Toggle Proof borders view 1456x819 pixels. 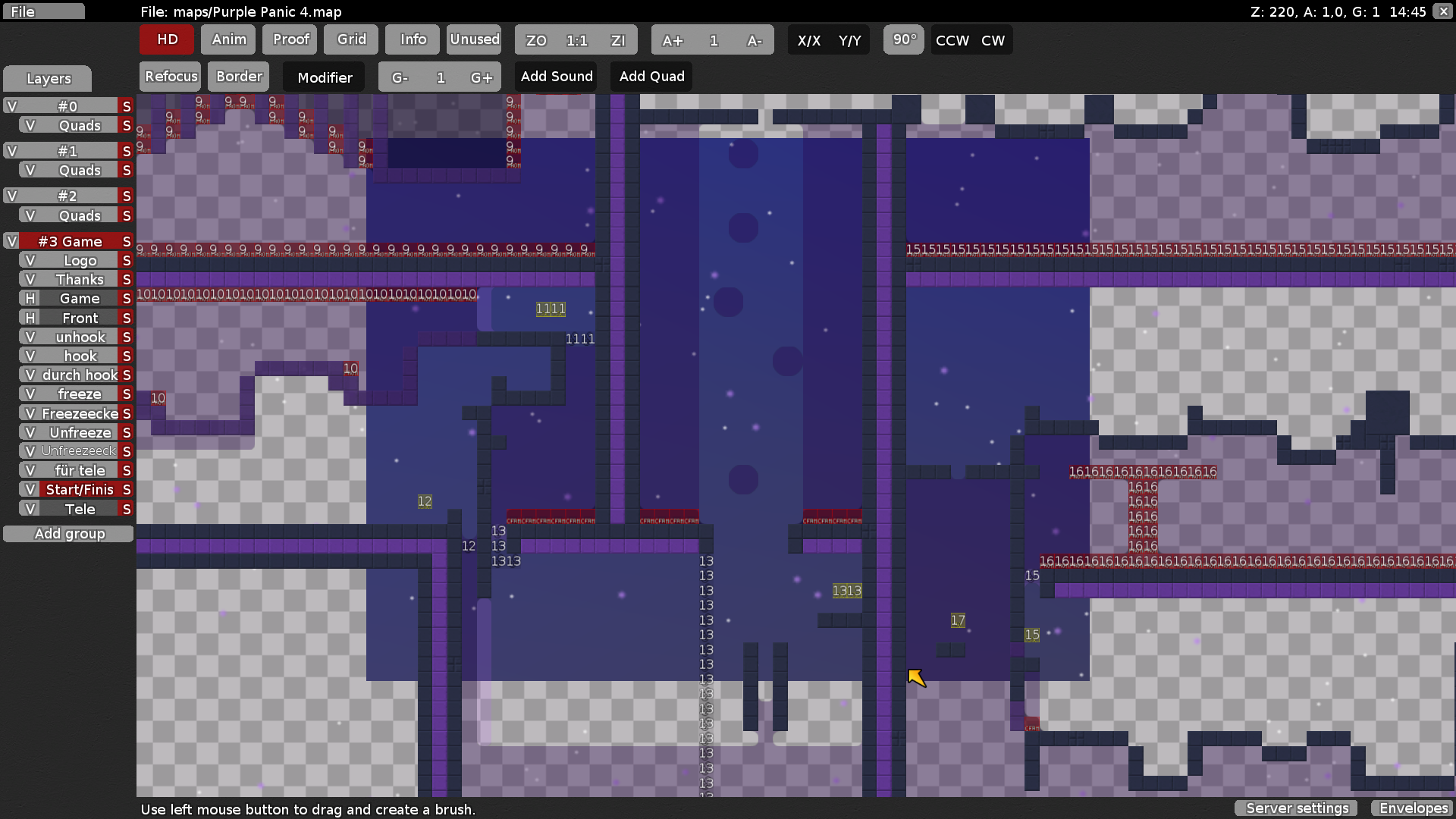tap(290, 39)
